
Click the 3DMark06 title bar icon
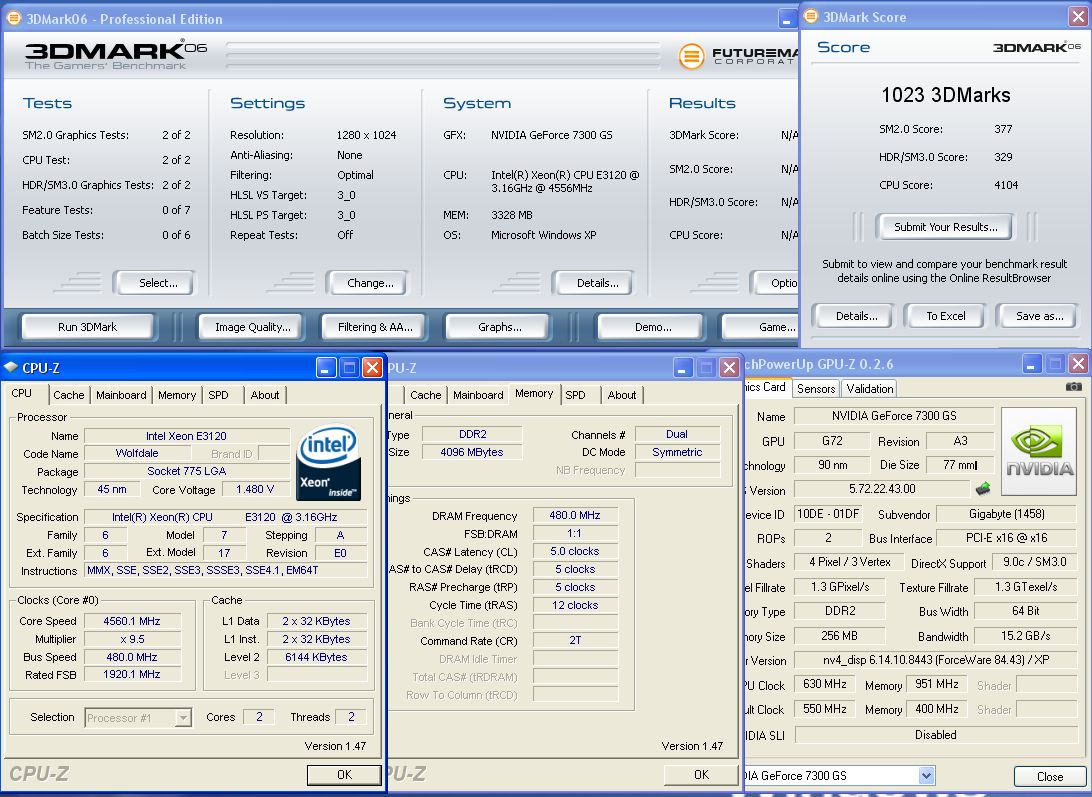[13, 19]
